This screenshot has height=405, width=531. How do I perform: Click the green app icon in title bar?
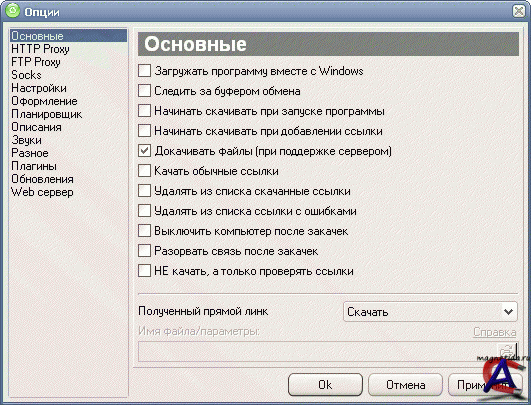click(x=13, y=10)
